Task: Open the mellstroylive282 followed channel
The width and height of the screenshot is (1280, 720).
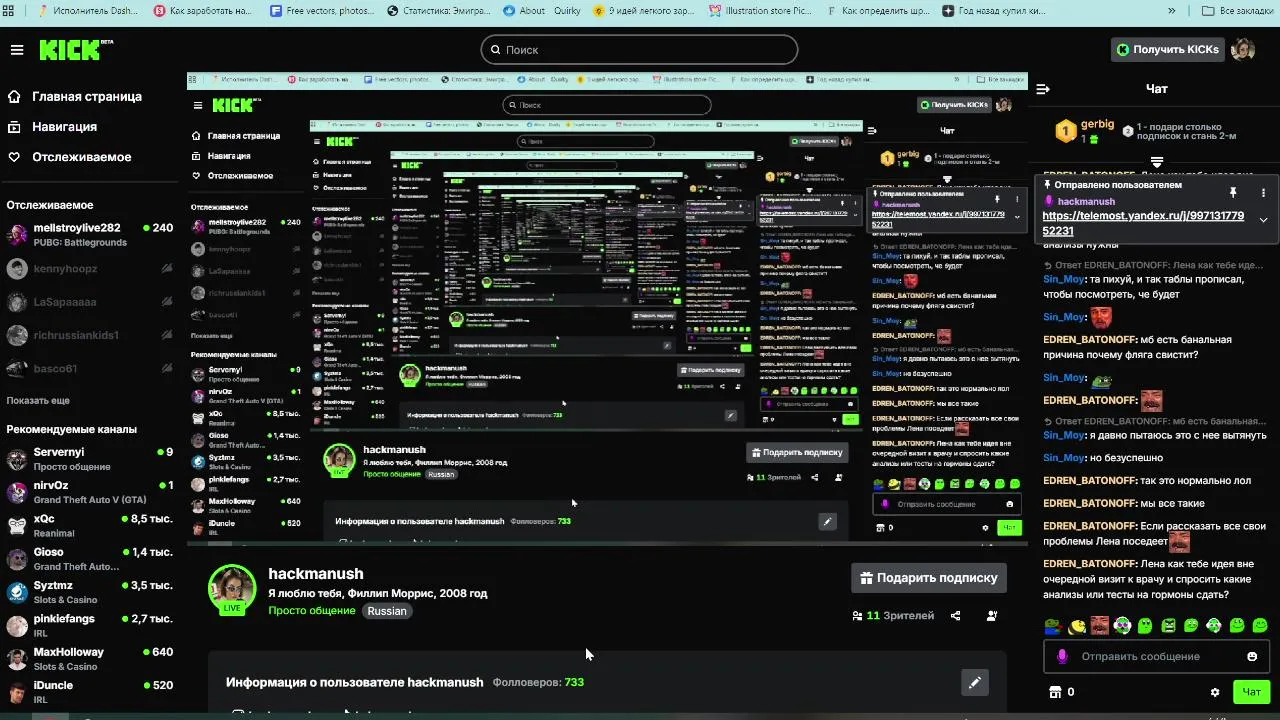Action: pyautogui.click(x=90, y=235)
